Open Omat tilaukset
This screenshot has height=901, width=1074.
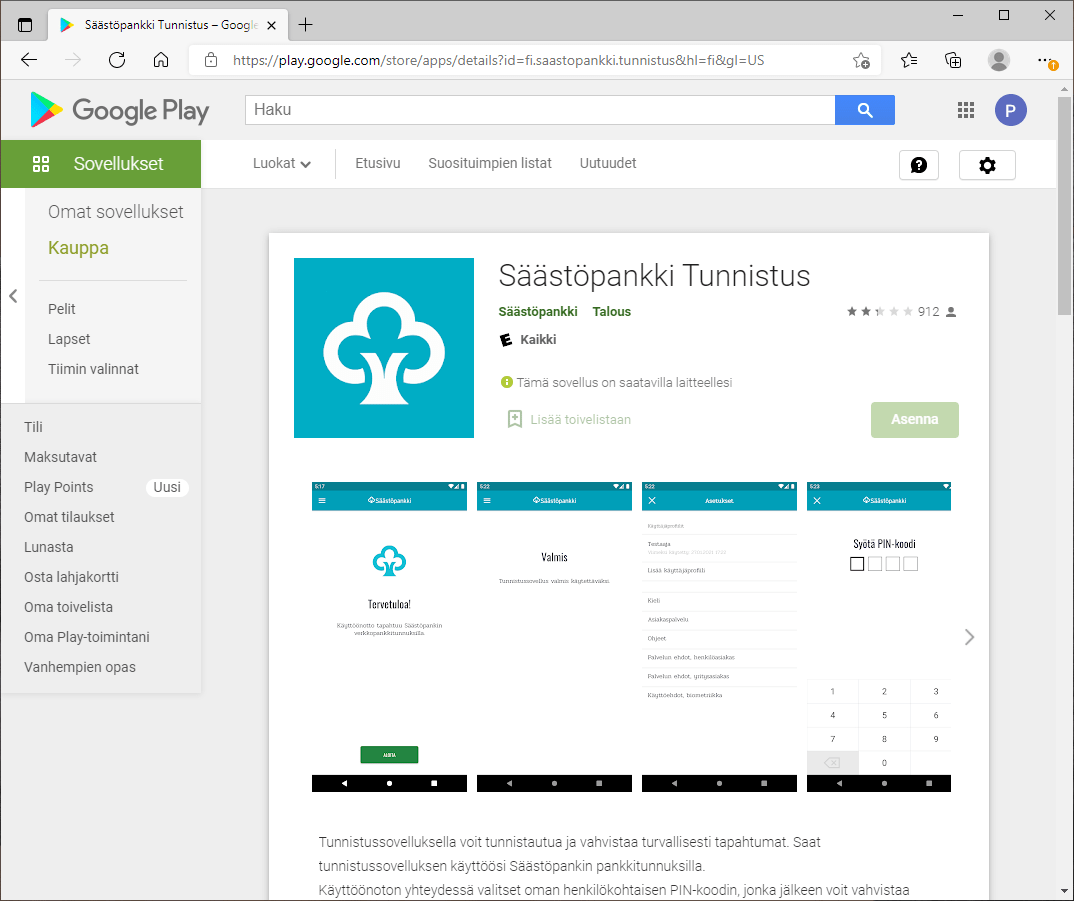(x=69, y=517)
